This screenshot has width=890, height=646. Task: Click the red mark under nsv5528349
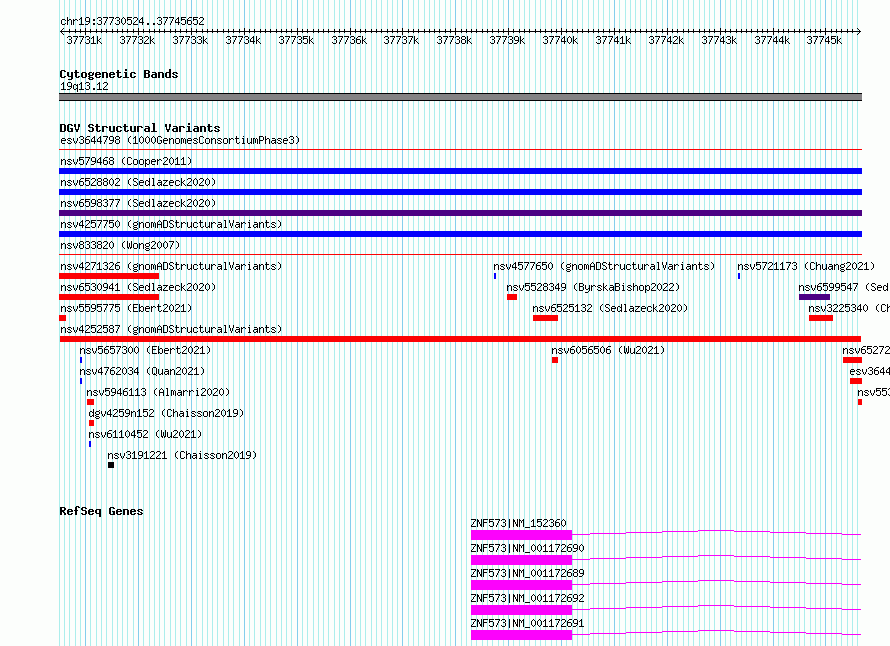[x=512, y=297]
